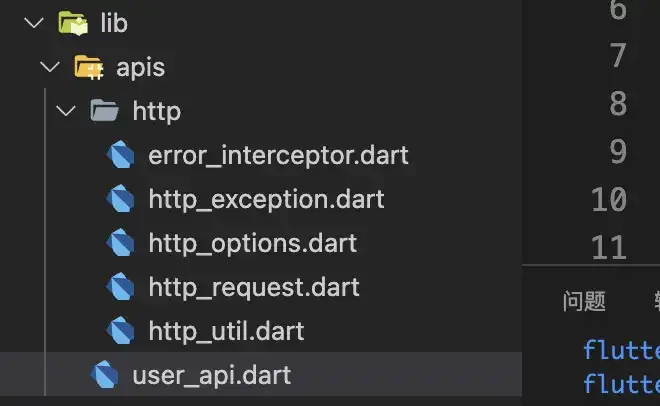Screen dimensions: 660x406
Task: Click Dart icon beside user_api.dart
Action: 105,374
